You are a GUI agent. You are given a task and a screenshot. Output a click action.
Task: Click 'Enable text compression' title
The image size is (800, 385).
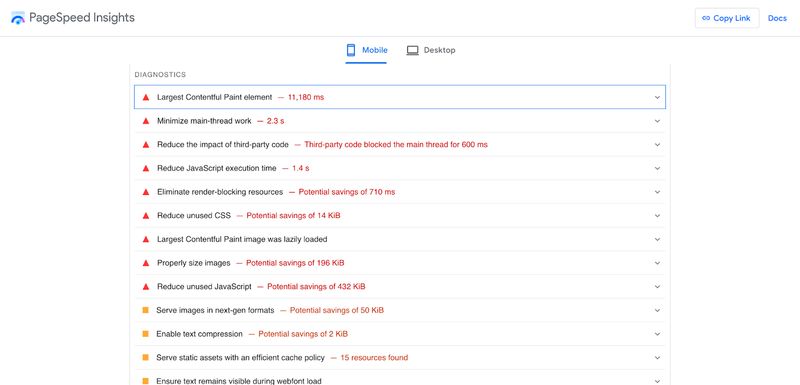coord(199,333)
